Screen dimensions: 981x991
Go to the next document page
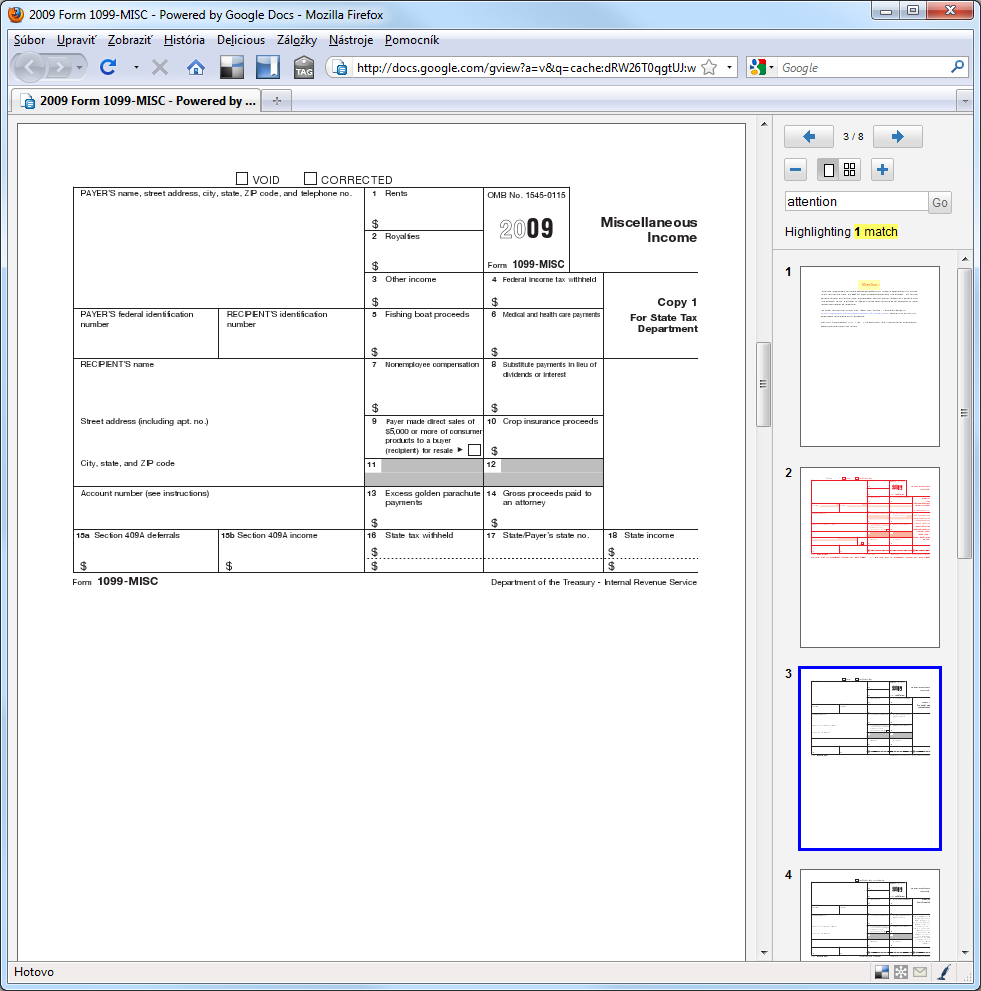tap(897, 137)
